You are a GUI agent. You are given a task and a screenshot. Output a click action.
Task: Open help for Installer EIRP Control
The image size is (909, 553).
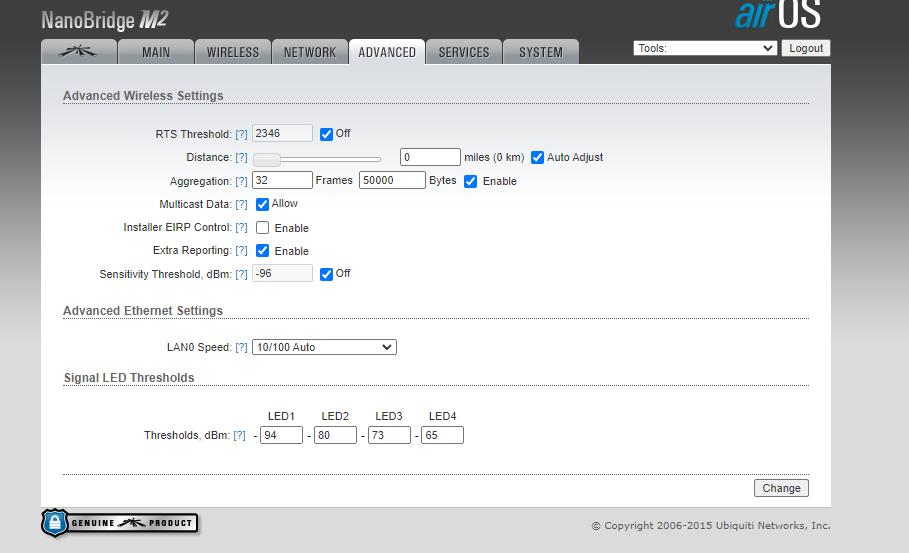241,228
